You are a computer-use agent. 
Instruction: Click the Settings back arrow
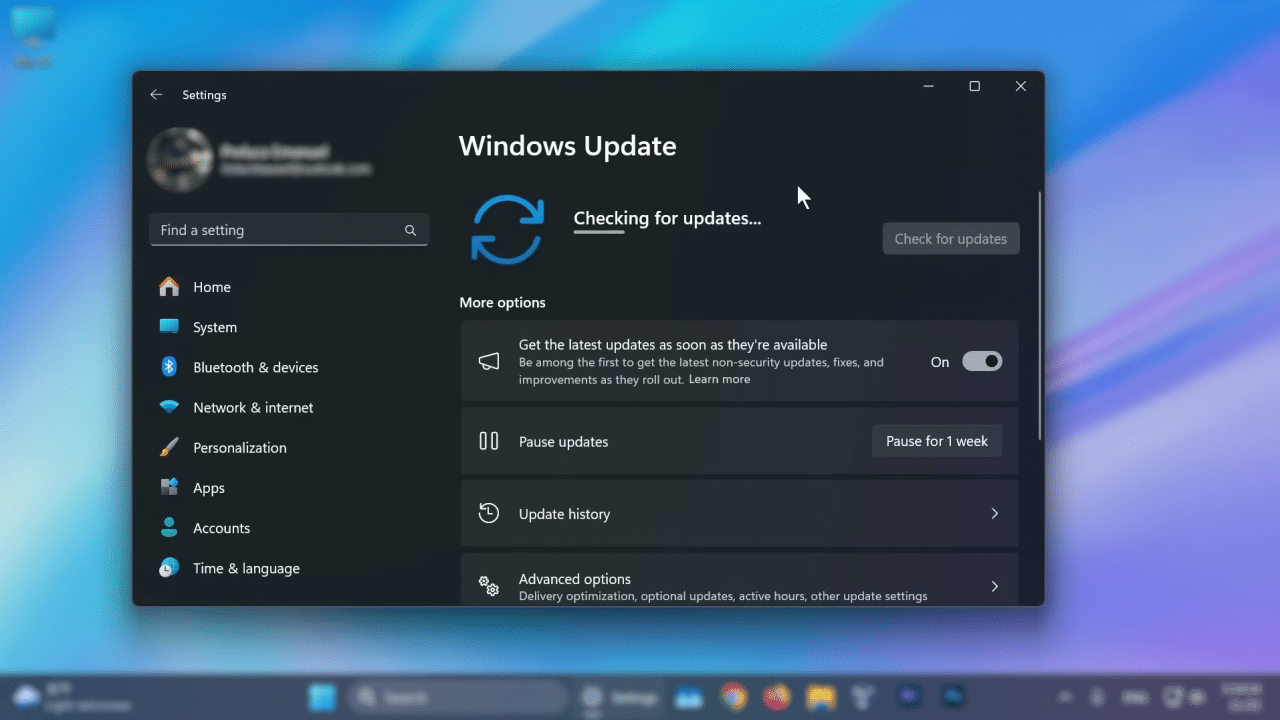click(156, 95)
